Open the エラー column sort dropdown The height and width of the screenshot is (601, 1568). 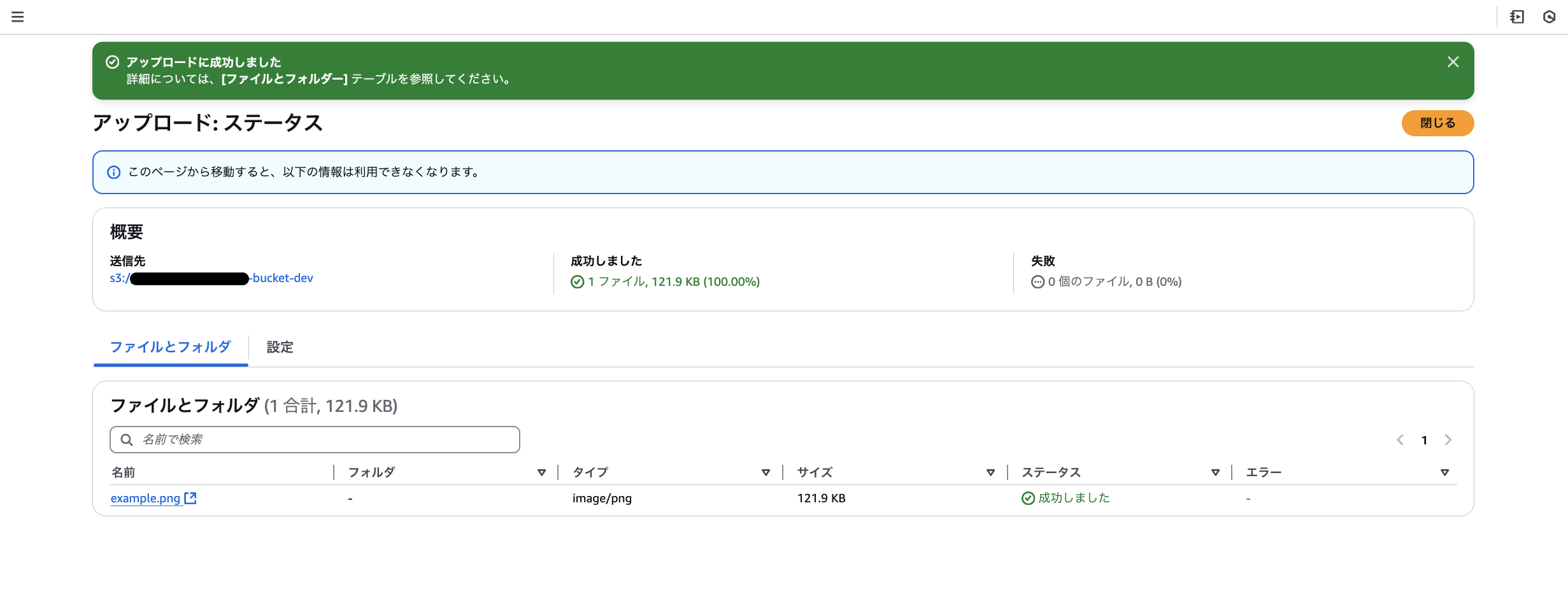1444,472
